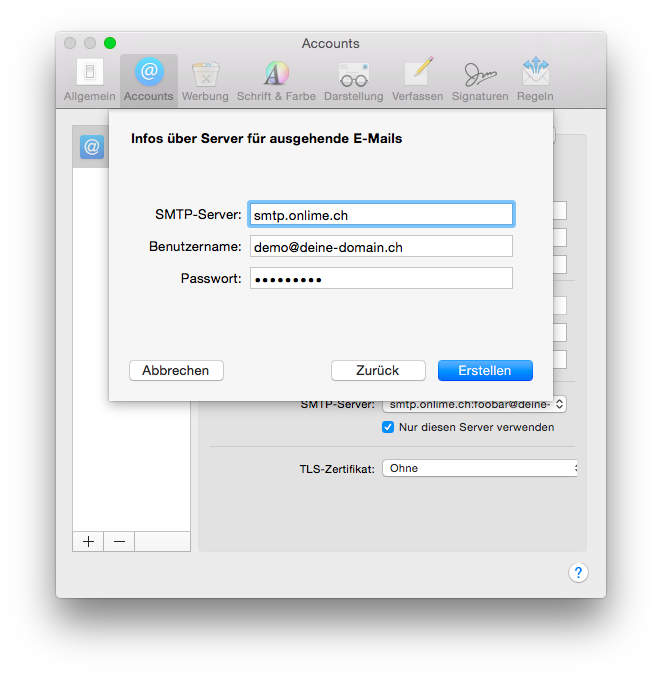Image resolution: width=662 pixels, height=678 pixels.
Task: Add a new account with plus button
Action: [88, 541]
